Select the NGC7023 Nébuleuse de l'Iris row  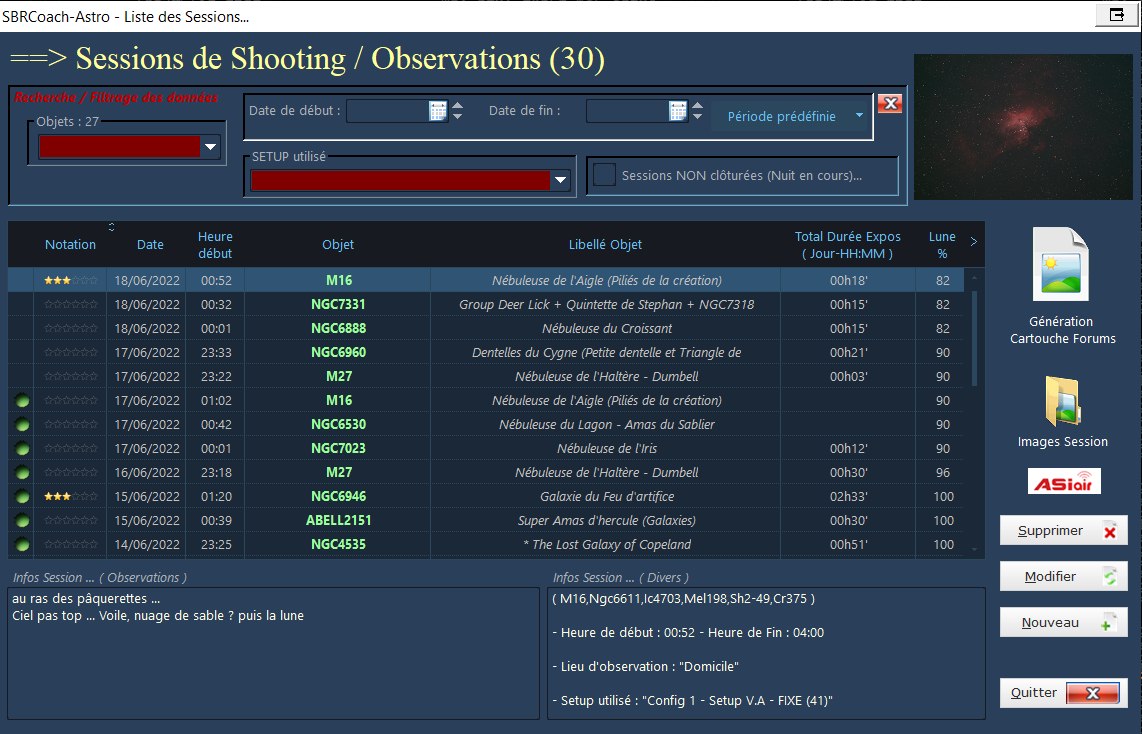[x=486, y=449]
